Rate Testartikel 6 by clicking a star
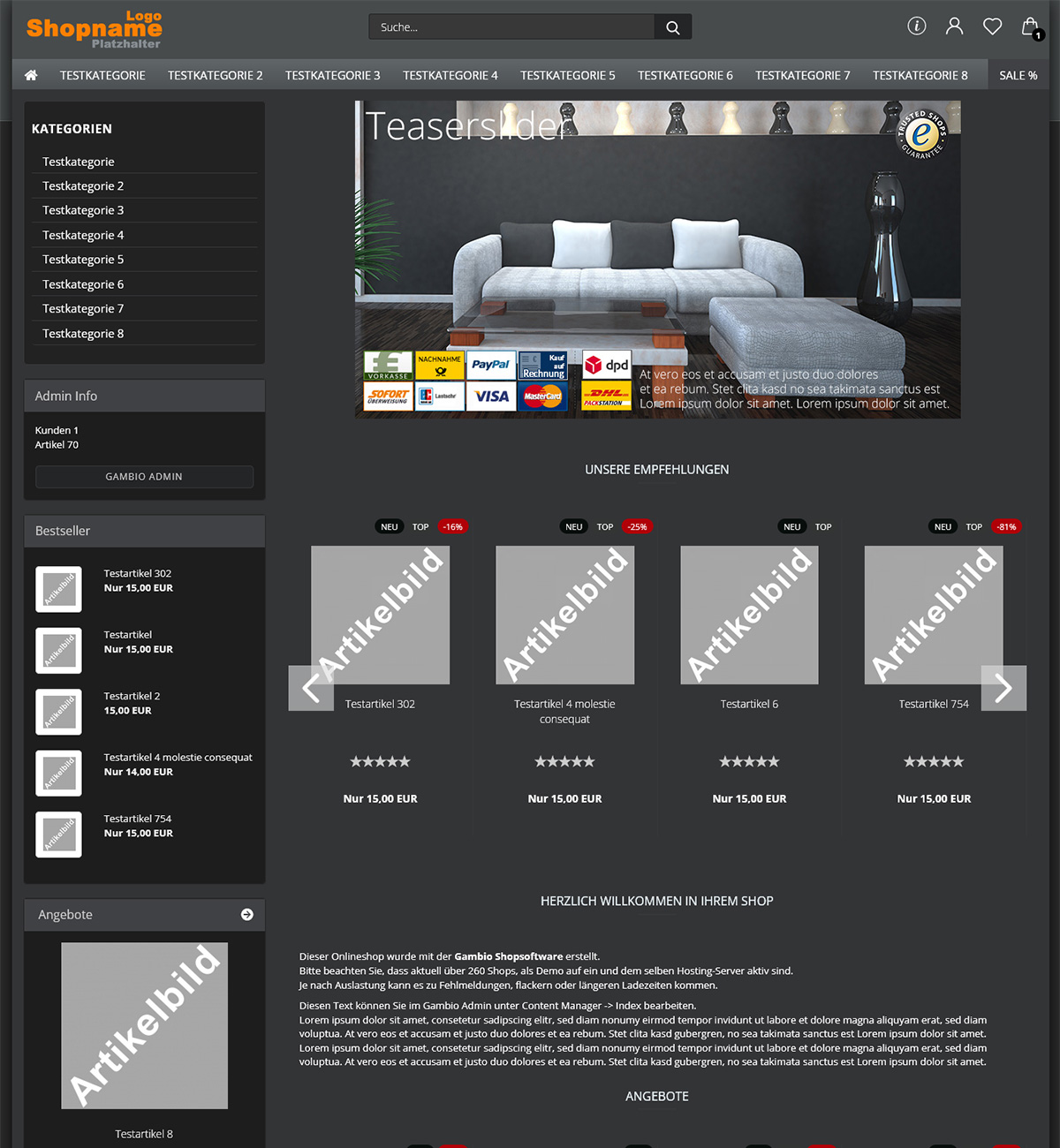The width and height of the screenshot is (1060, 1148). click(x=748, y=760)
